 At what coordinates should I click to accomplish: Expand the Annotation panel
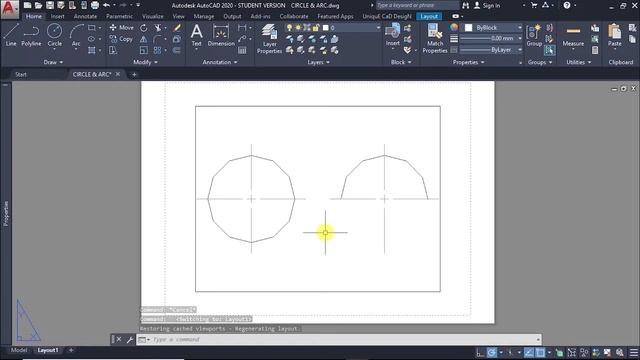(220, 62)
